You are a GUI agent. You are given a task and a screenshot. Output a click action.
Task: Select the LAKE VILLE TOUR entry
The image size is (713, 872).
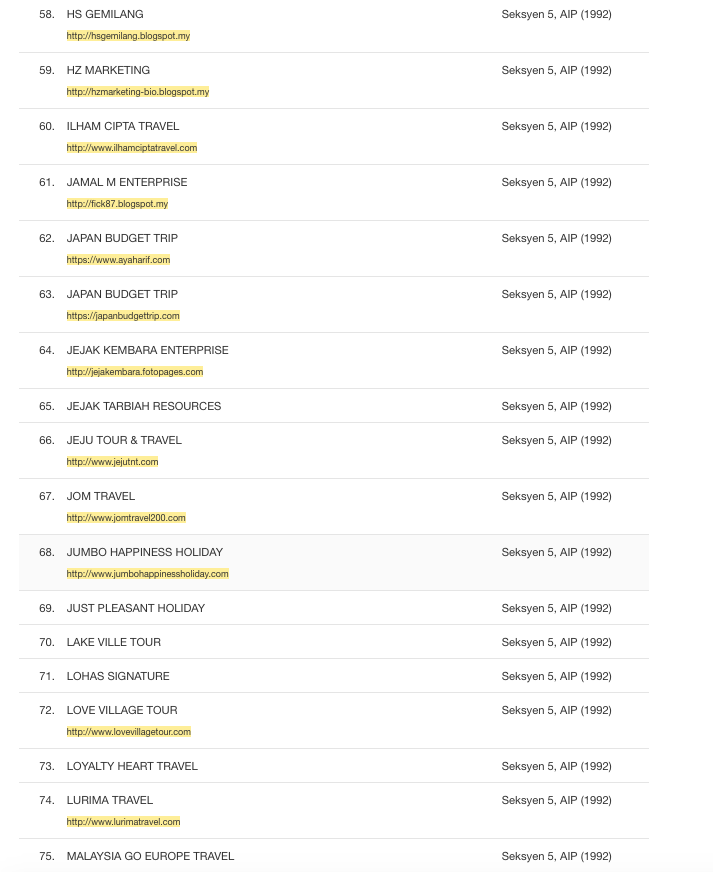pos(113,642)
